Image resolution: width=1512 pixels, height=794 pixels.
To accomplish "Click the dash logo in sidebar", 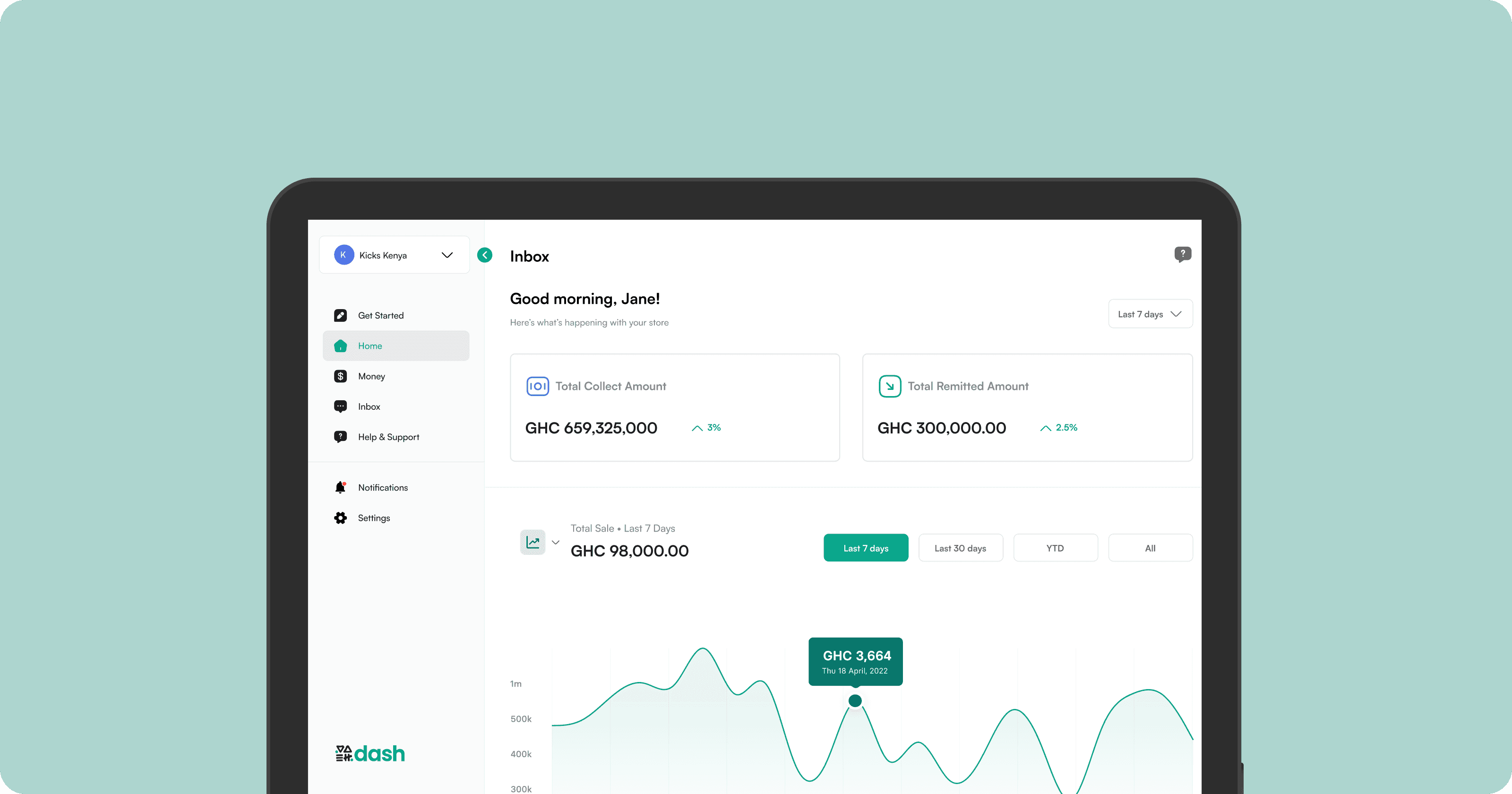I will coord(370,753).
